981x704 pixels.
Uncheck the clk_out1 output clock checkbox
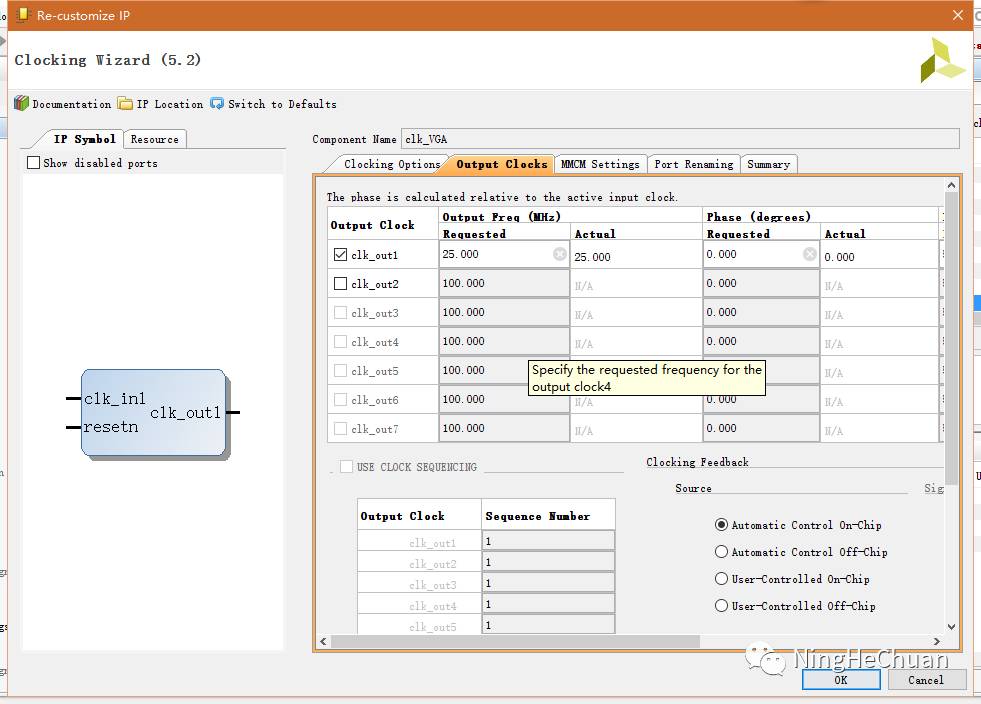point(341,255)
